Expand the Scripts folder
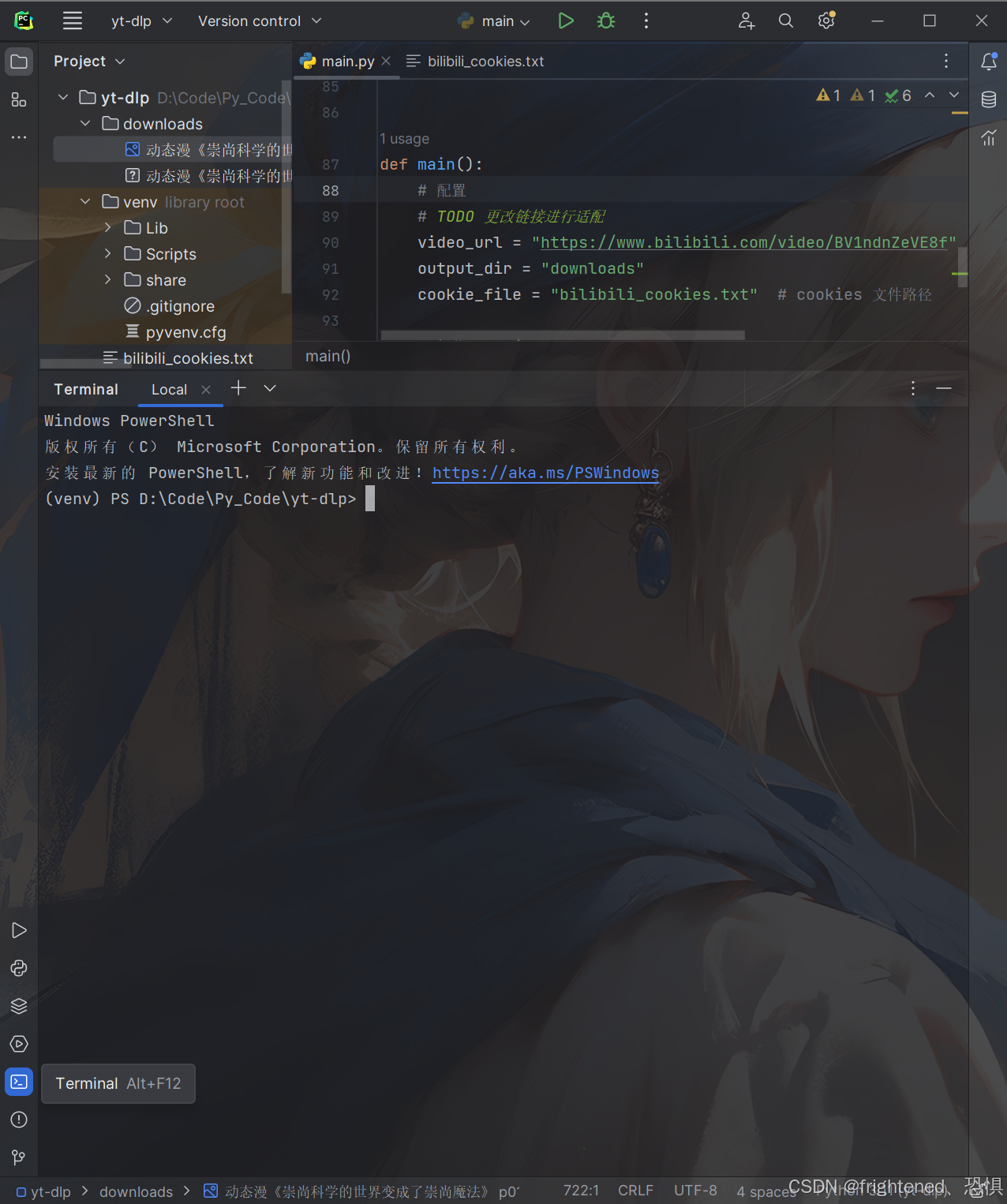Viewport: 1007px width, 1204px height. [108, 254]
